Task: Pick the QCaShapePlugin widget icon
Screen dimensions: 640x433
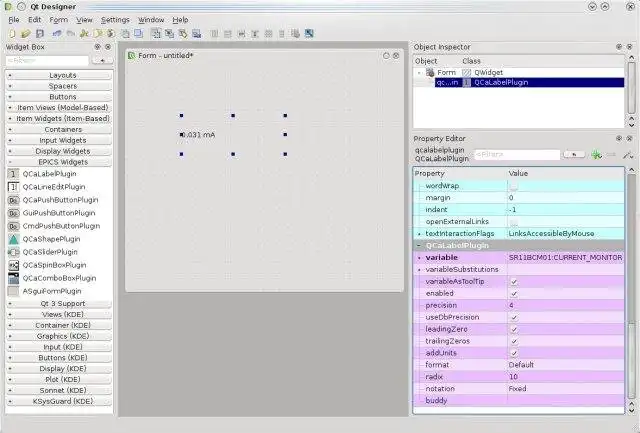Action: click(13, 239)
